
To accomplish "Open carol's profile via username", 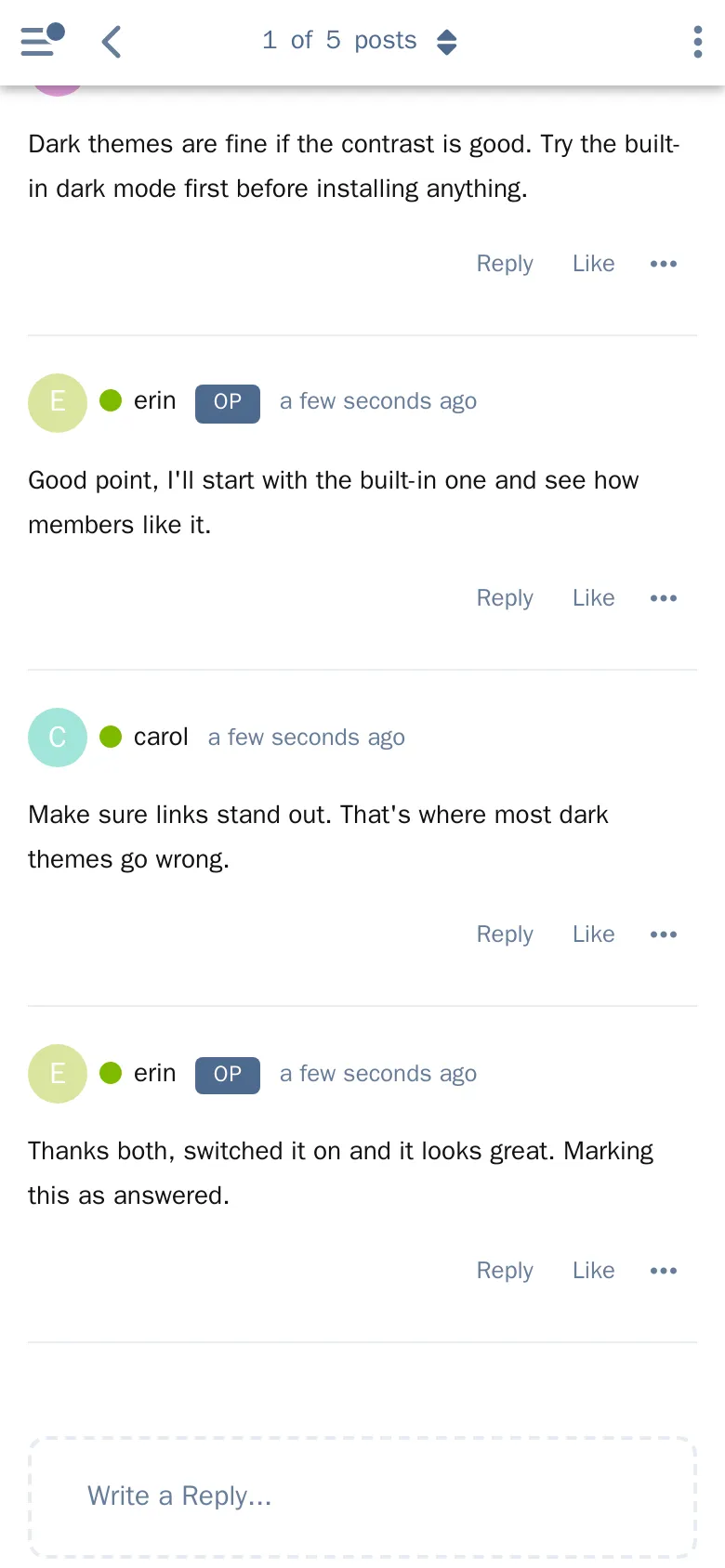I will point(161,737).
